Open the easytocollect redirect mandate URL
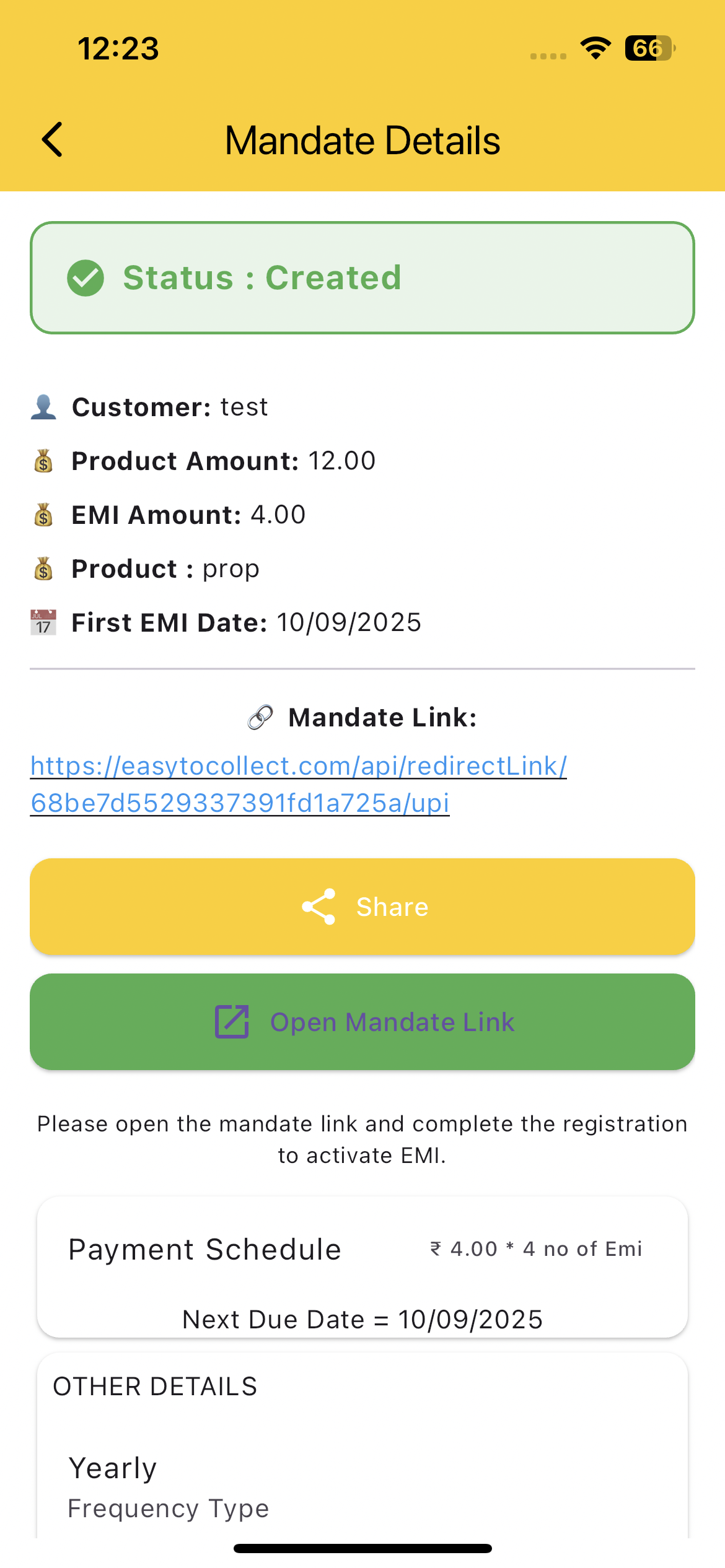 point(299,784)
